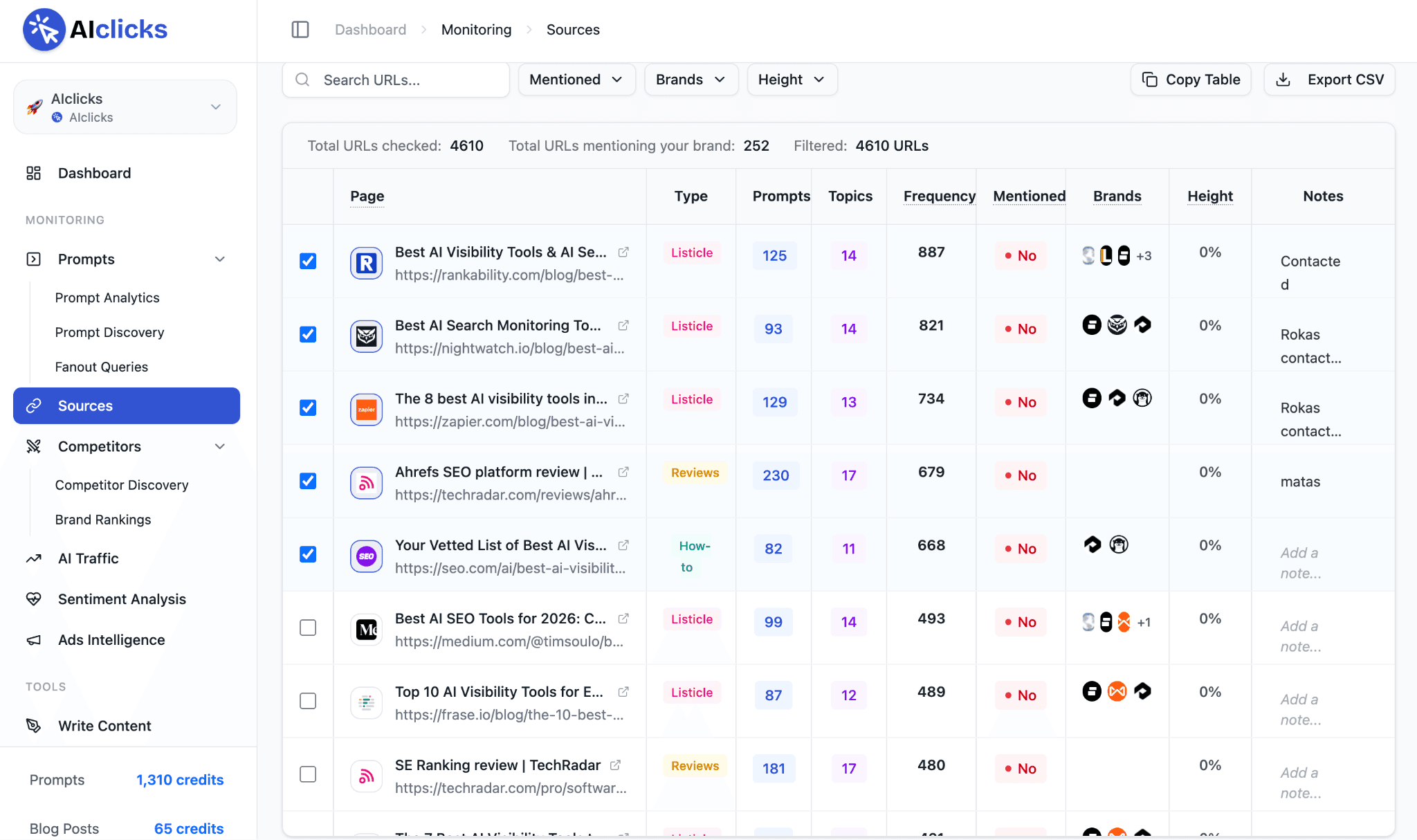Go to Dashboard breadcrumb
Image resolution: width=1417 pixels, height=840 pixels.
point(370,30)
